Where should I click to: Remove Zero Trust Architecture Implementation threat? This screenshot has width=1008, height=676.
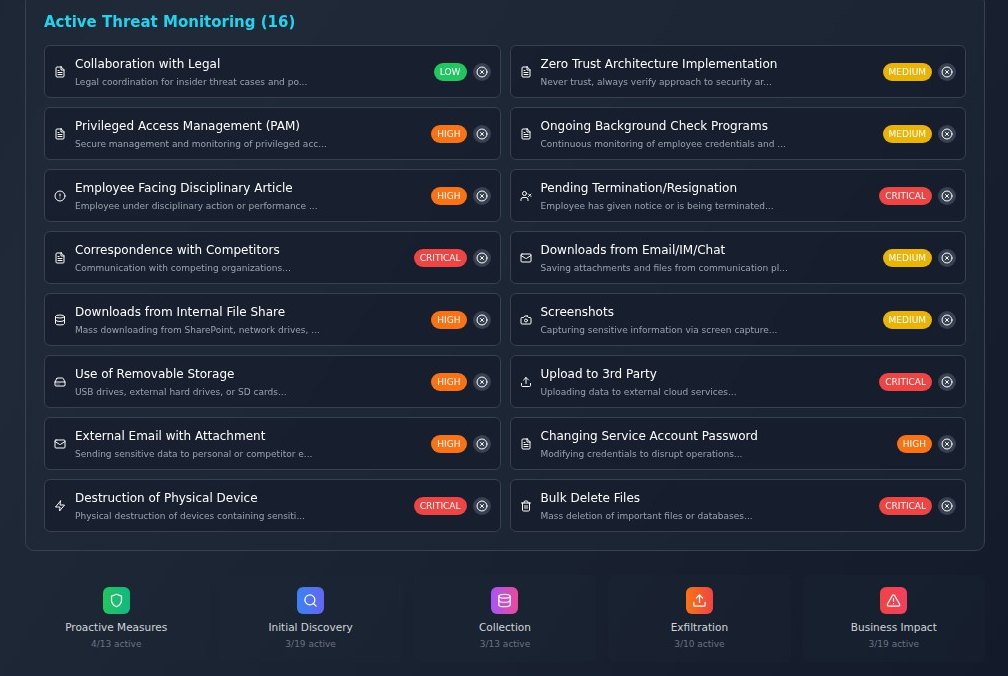947,72
